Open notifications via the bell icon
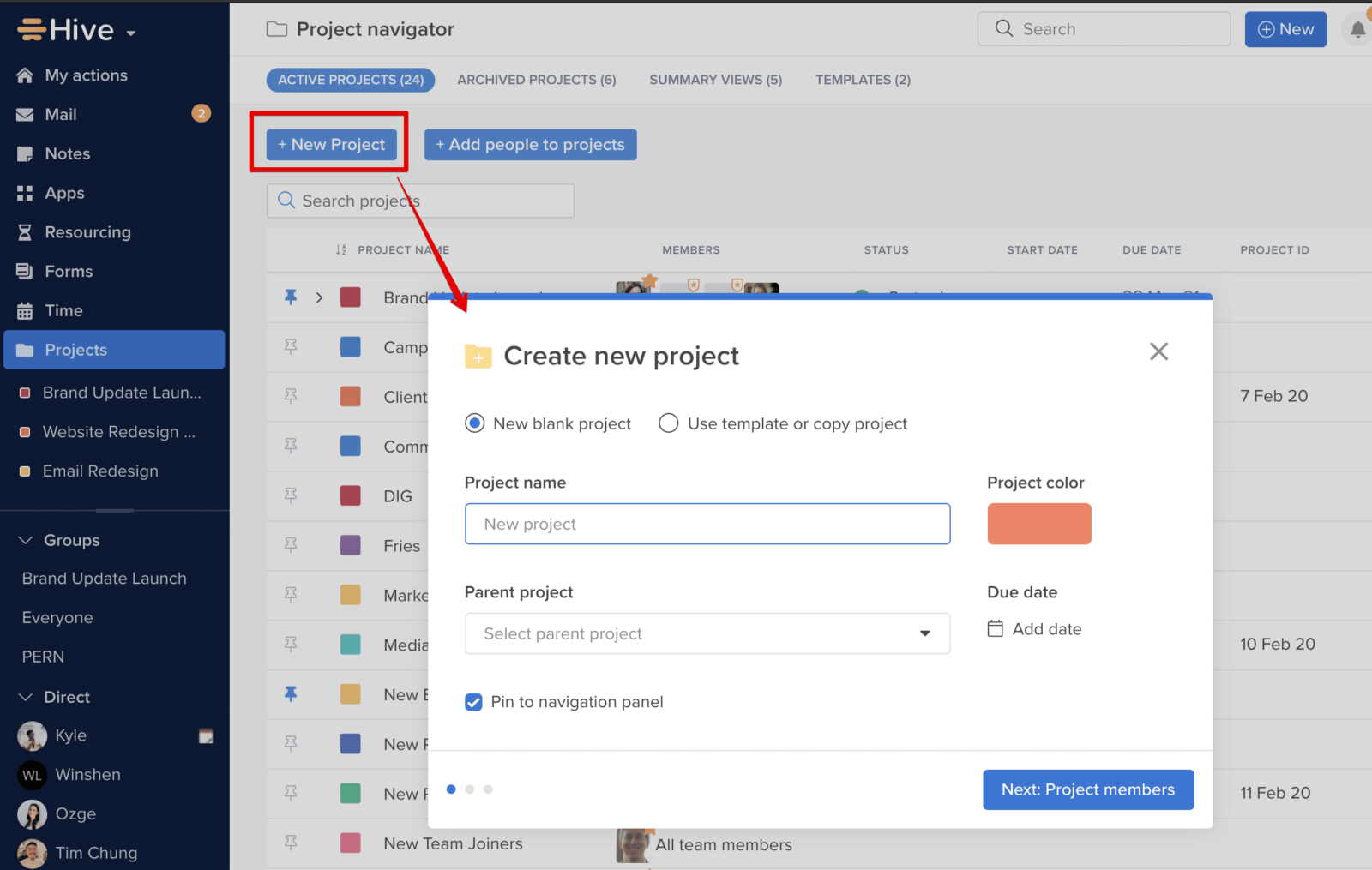 pos(1357,28)
